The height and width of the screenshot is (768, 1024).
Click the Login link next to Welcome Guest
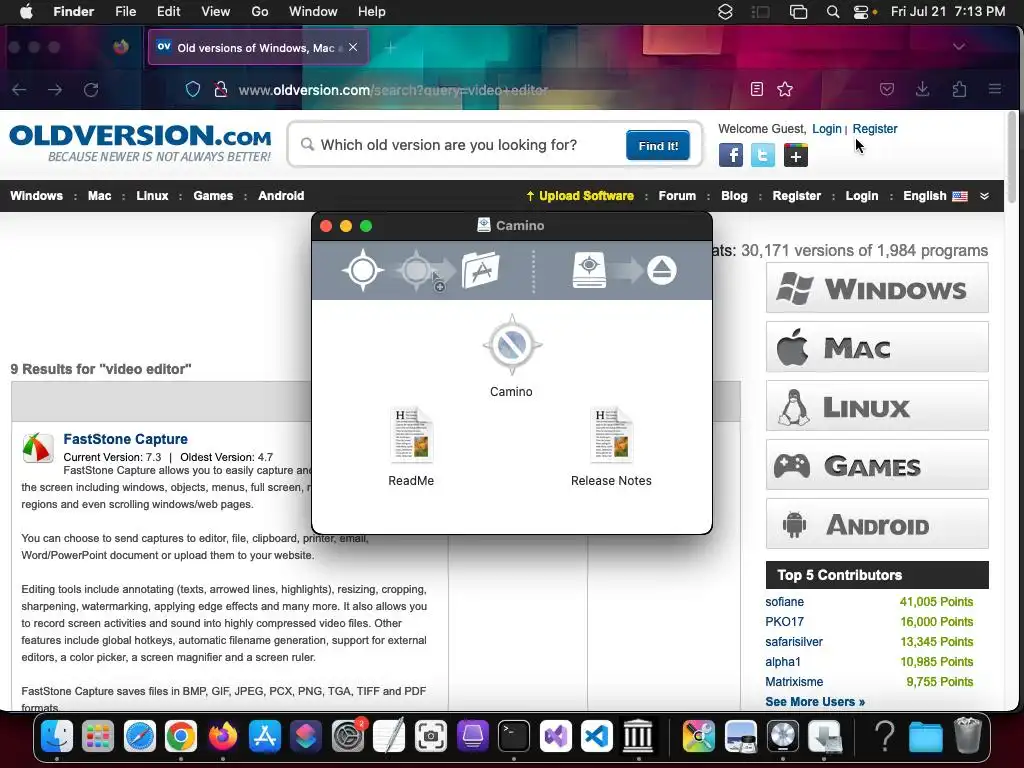tap(826, 129)
